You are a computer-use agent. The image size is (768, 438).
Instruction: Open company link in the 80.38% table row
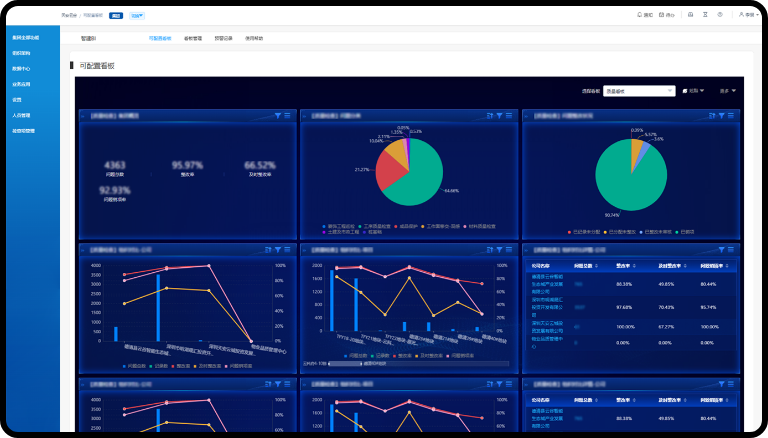coord(548,284)
